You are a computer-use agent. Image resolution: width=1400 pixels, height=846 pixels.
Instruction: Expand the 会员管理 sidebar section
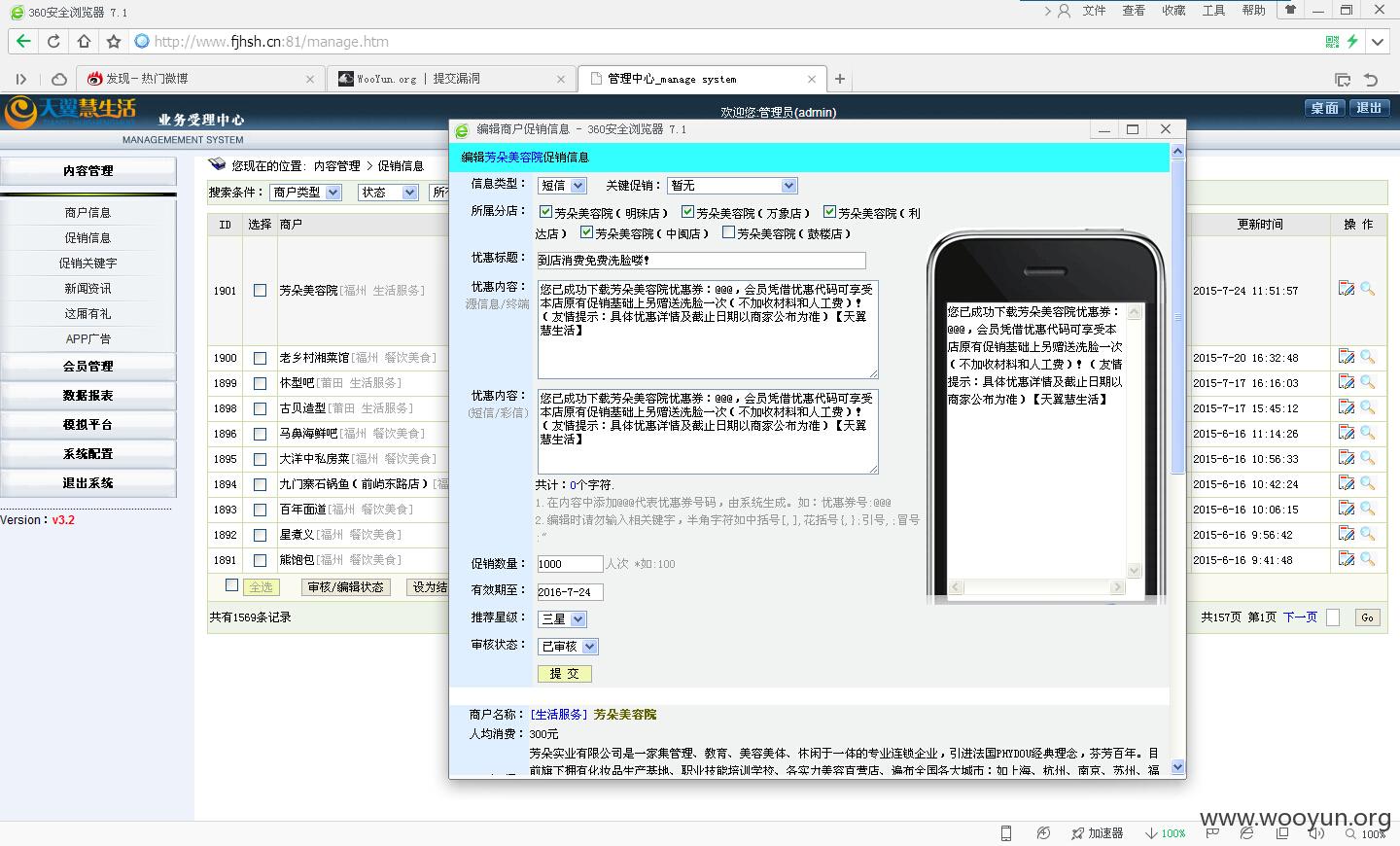tap(87, 366)
